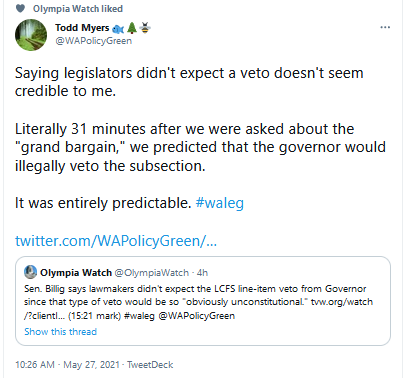The height and width of the screenshot is (378, 403).
Task: Expand Show this thread
Action: pyautogui.click(x=60, y=332)
